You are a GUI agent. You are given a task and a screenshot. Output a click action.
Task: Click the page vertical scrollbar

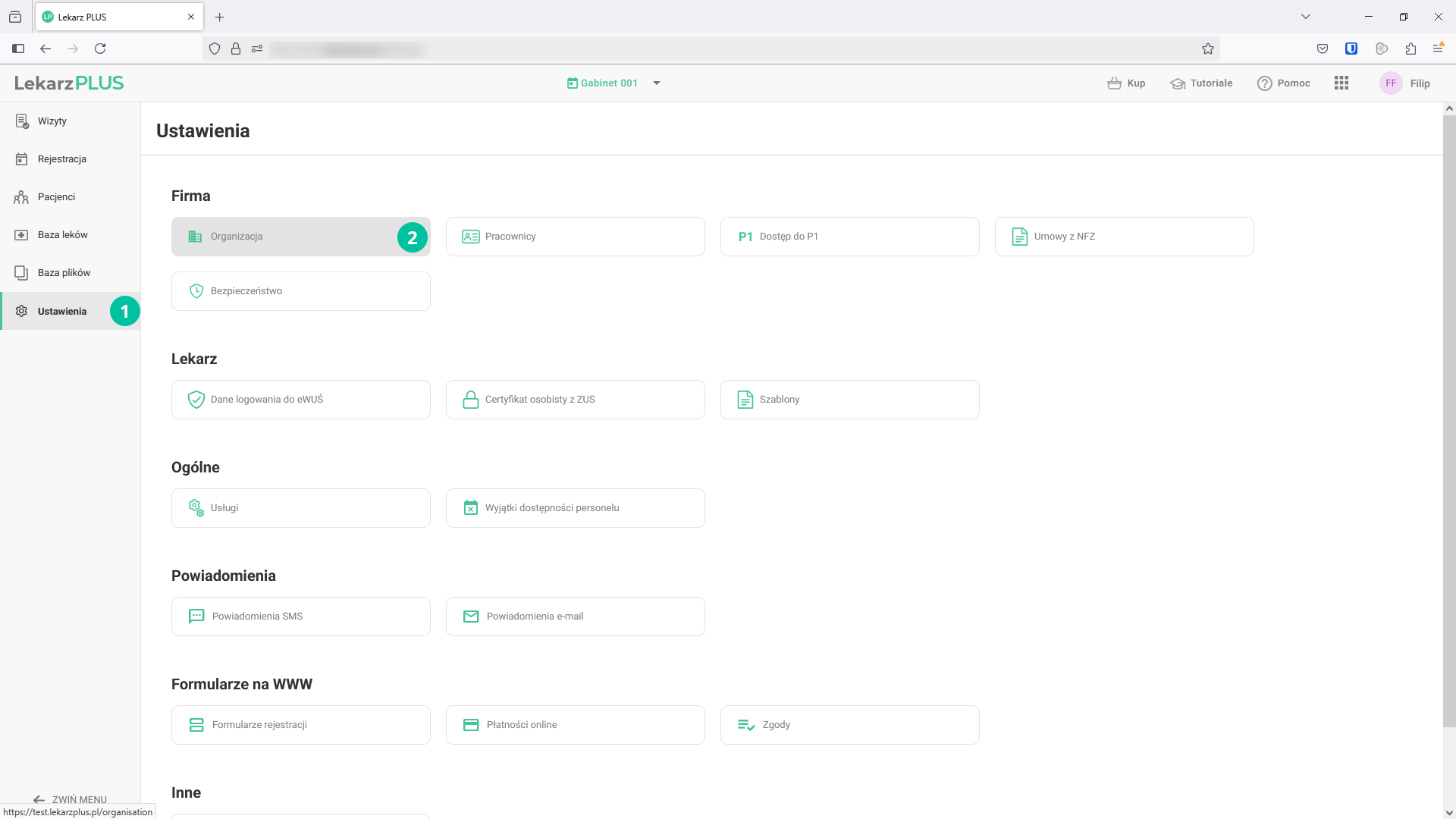(1449, 417)
